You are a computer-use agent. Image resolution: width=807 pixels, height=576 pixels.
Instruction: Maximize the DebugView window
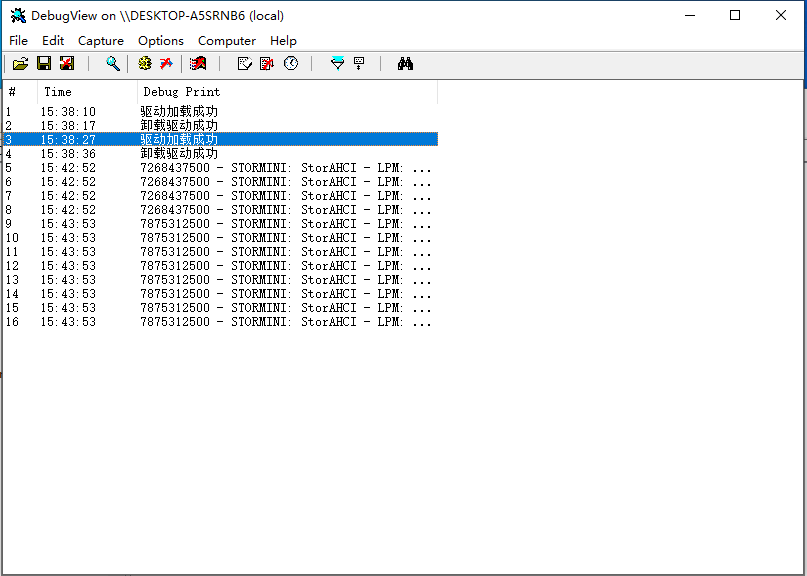735,15
